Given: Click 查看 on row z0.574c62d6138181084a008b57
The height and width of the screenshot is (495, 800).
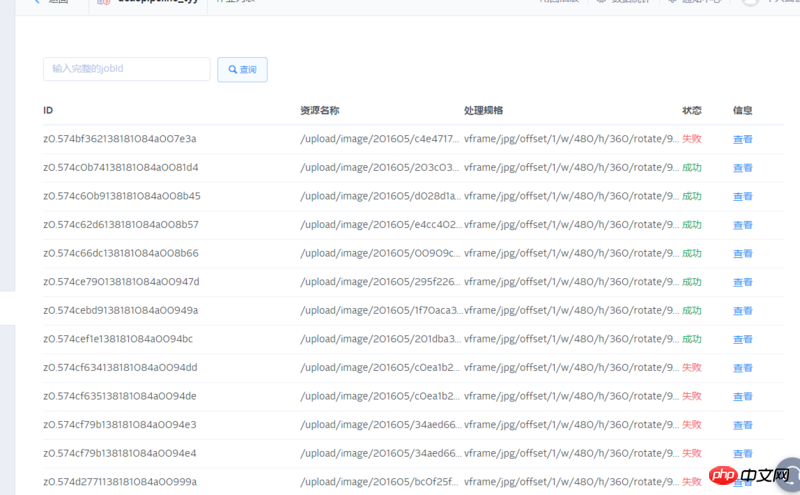Looking at the screenshot, I should tap(742, 225).
